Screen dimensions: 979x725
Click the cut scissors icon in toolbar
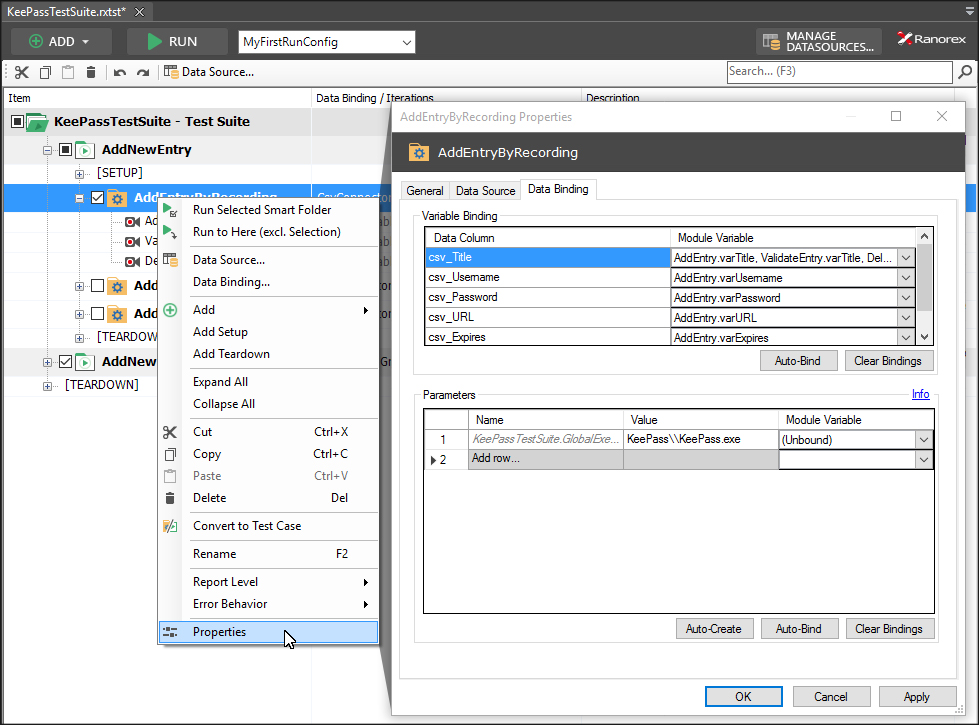click(x=22, y=72)
